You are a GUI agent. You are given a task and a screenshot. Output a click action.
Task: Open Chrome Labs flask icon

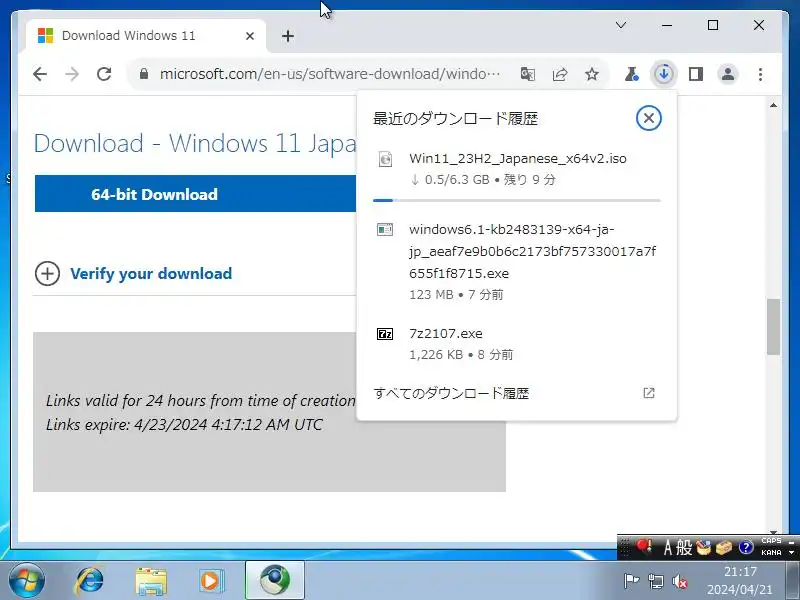point(632,74)
